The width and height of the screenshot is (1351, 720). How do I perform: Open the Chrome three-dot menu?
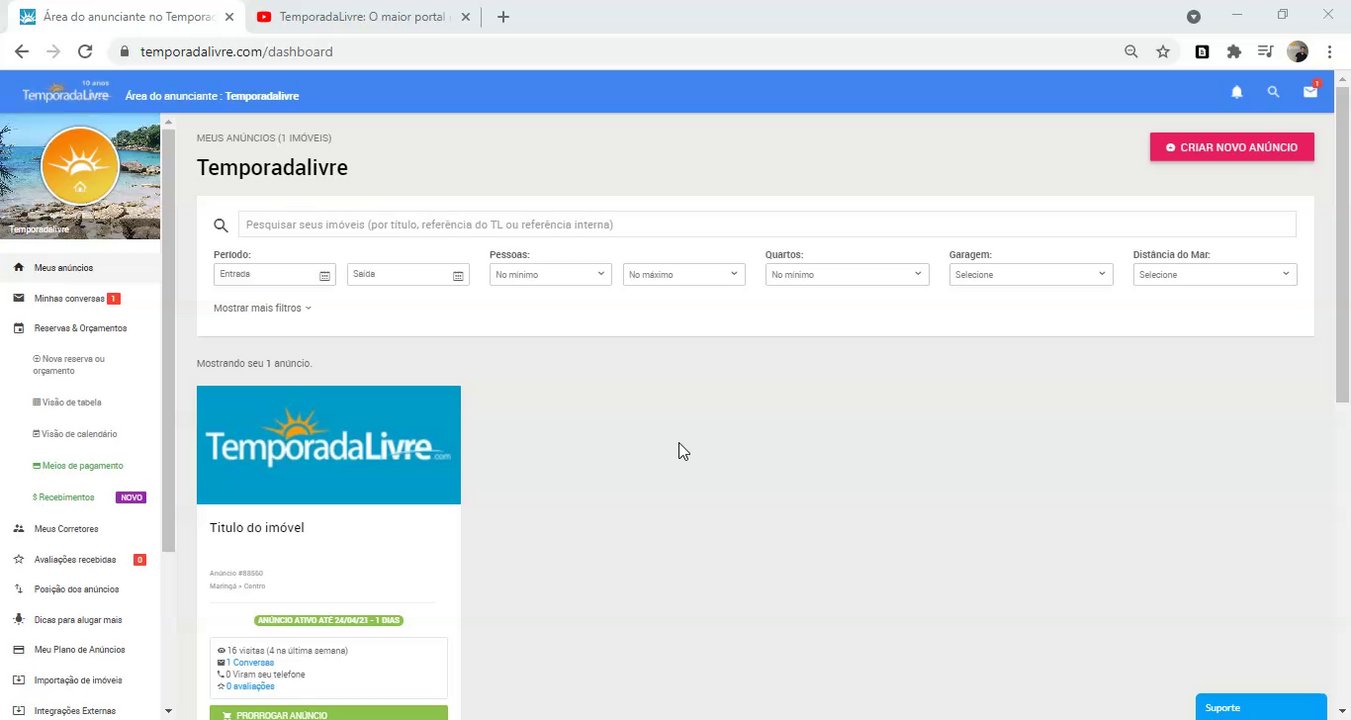(1329, 51)
